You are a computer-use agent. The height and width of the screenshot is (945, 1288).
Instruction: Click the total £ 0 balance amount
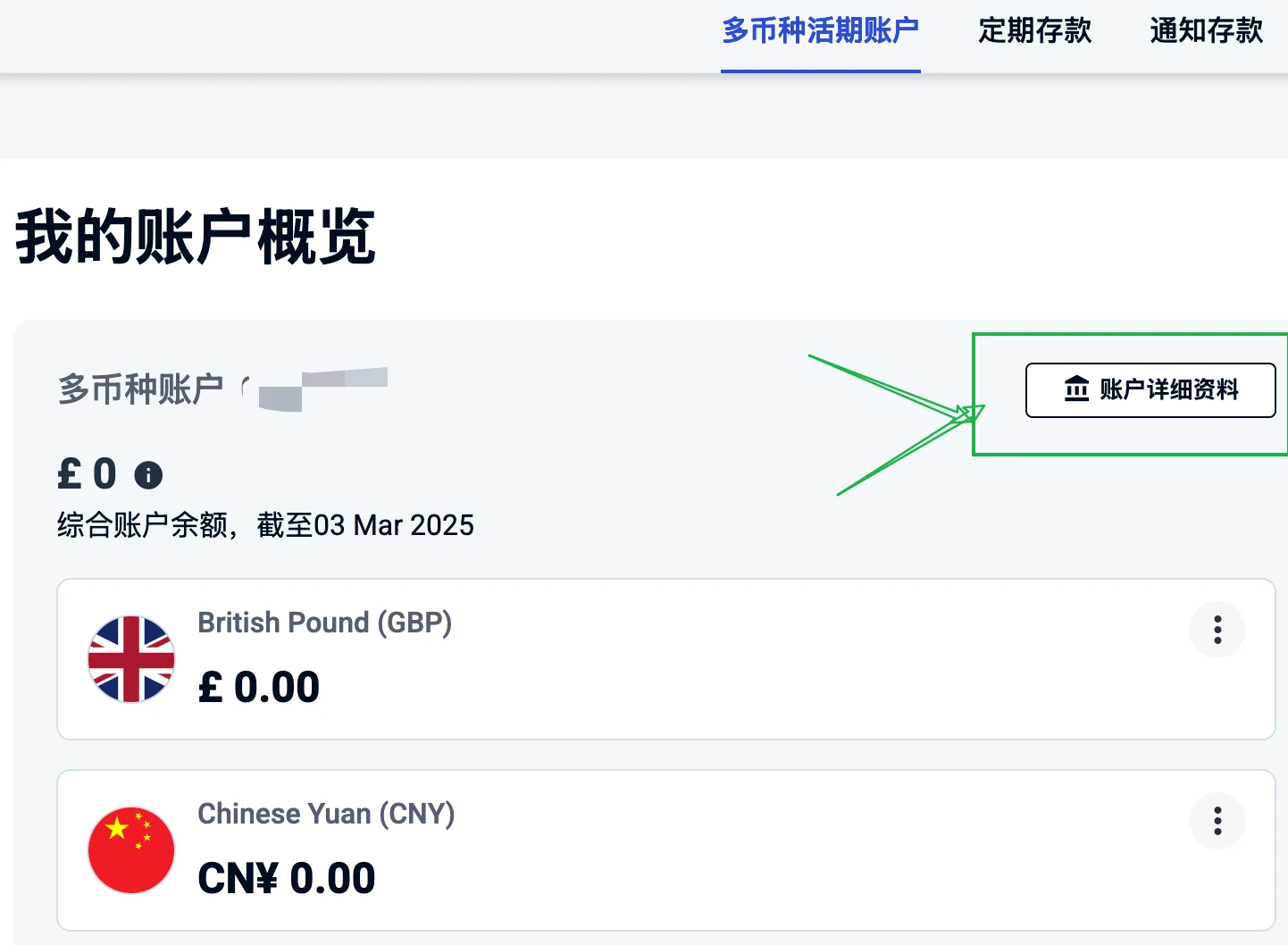click(88, 474)
